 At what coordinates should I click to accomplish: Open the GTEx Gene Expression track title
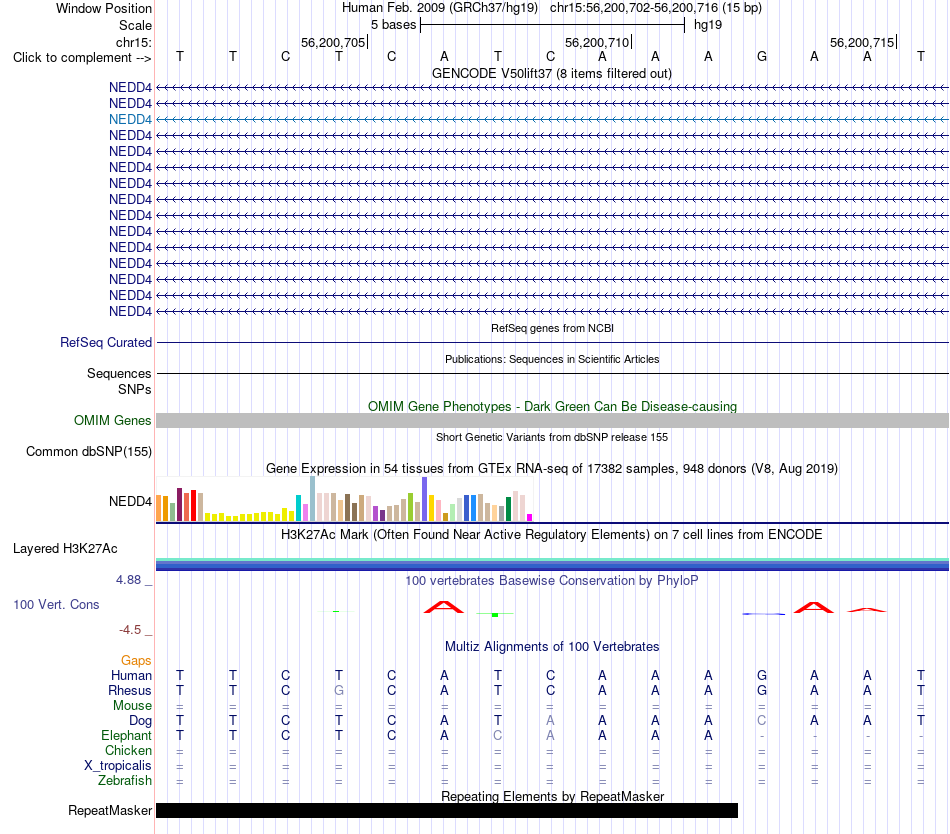pos(552,468)
